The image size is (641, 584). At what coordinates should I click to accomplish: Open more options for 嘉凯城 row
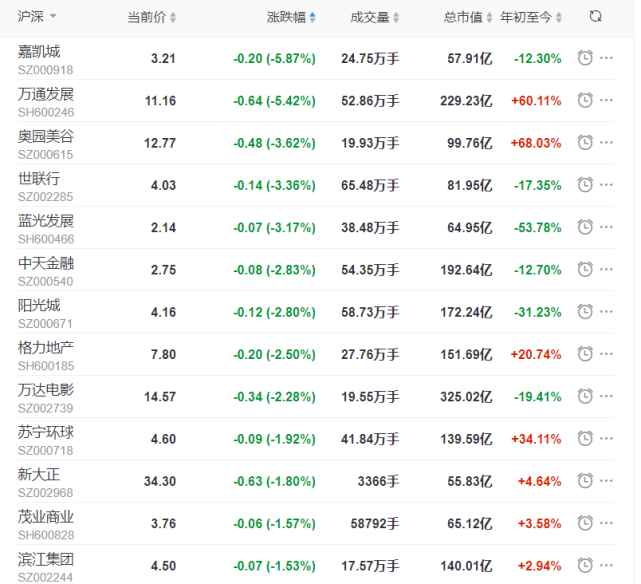point(606,58)
